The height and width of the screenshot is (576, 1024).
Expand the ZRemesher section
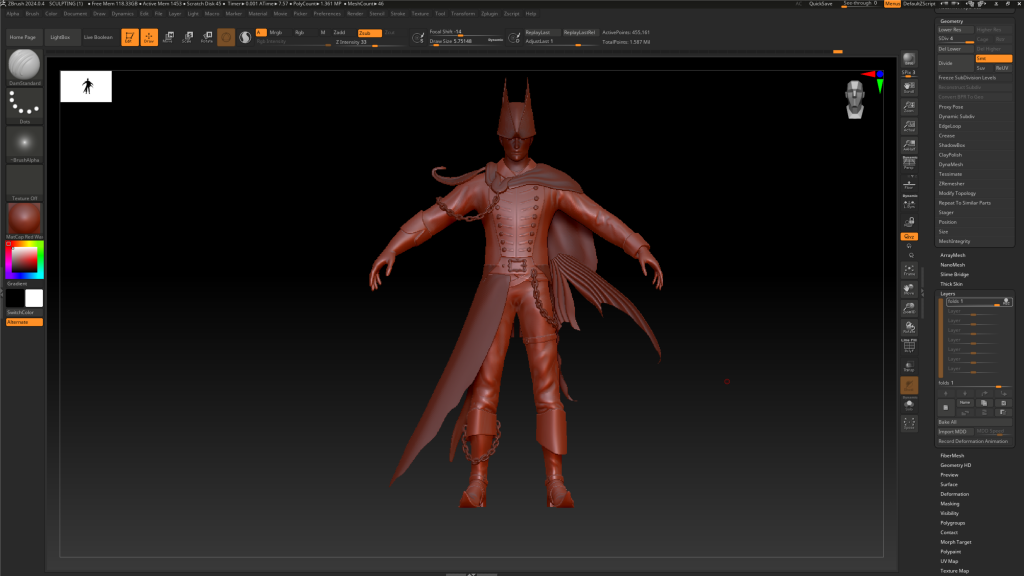tap(950, 184)
